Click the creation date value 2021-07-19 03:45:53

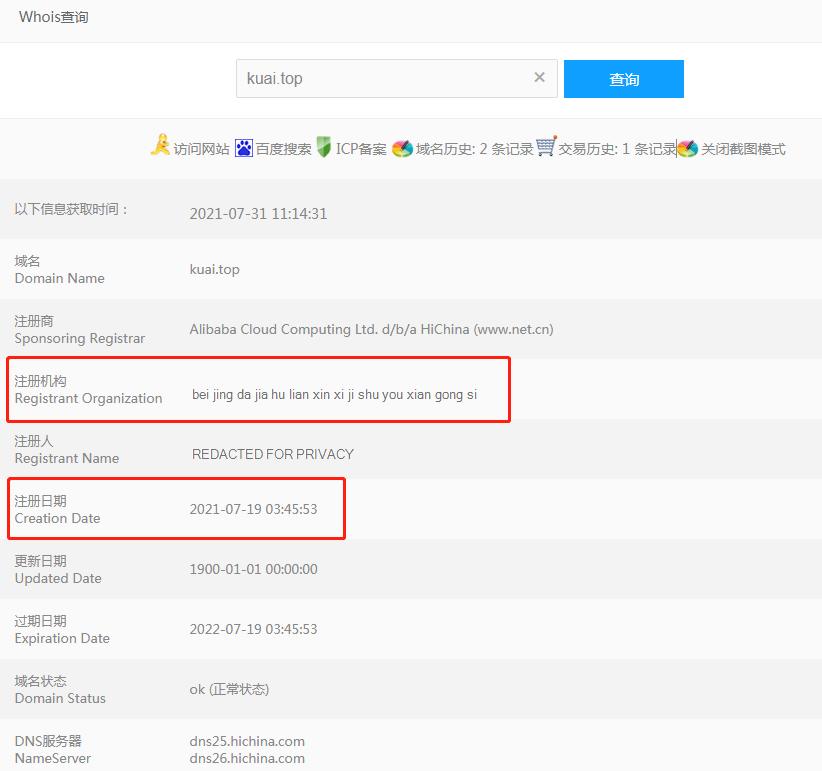(x=253, y=509)
